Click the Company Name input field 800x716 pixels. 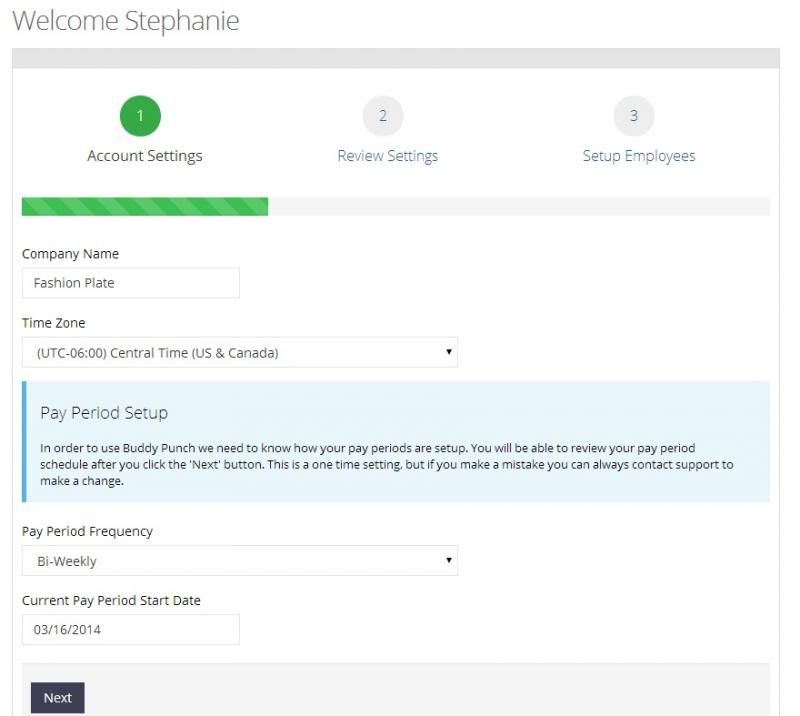coord(131,283)
